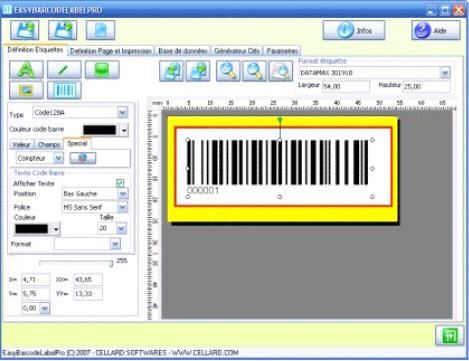The image size is (469, 361).
Task: Toggle the Afficher Texte checkbox
Action: (120, 183)
